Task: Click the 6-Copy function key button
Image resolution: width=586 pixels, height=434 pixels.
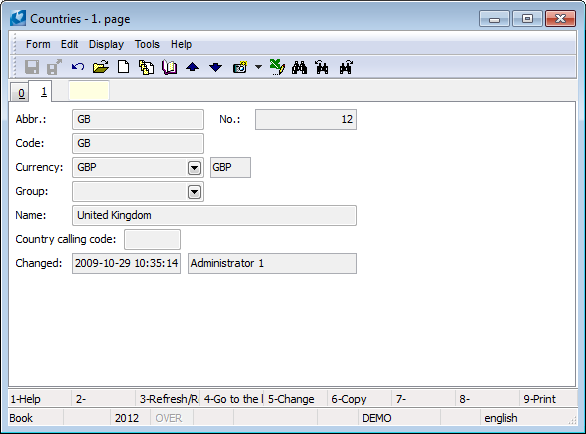Action: [x=360, y=399]
